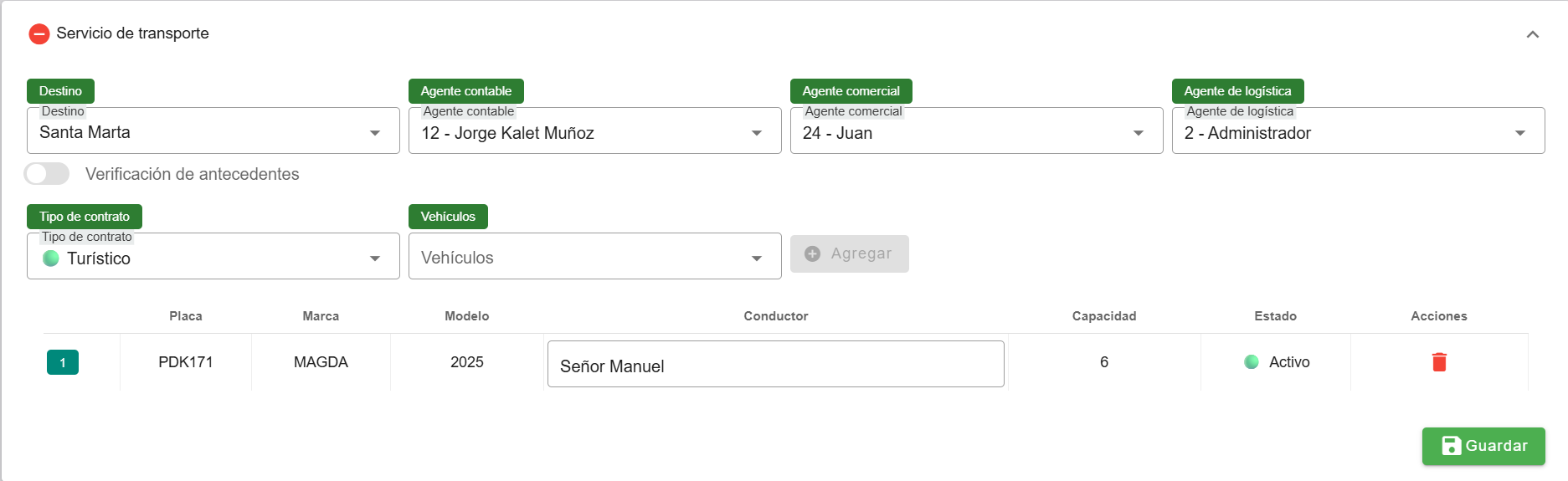Collapse the Servicio de transporte panel chevron
1568x481 pixels.
1532,34
